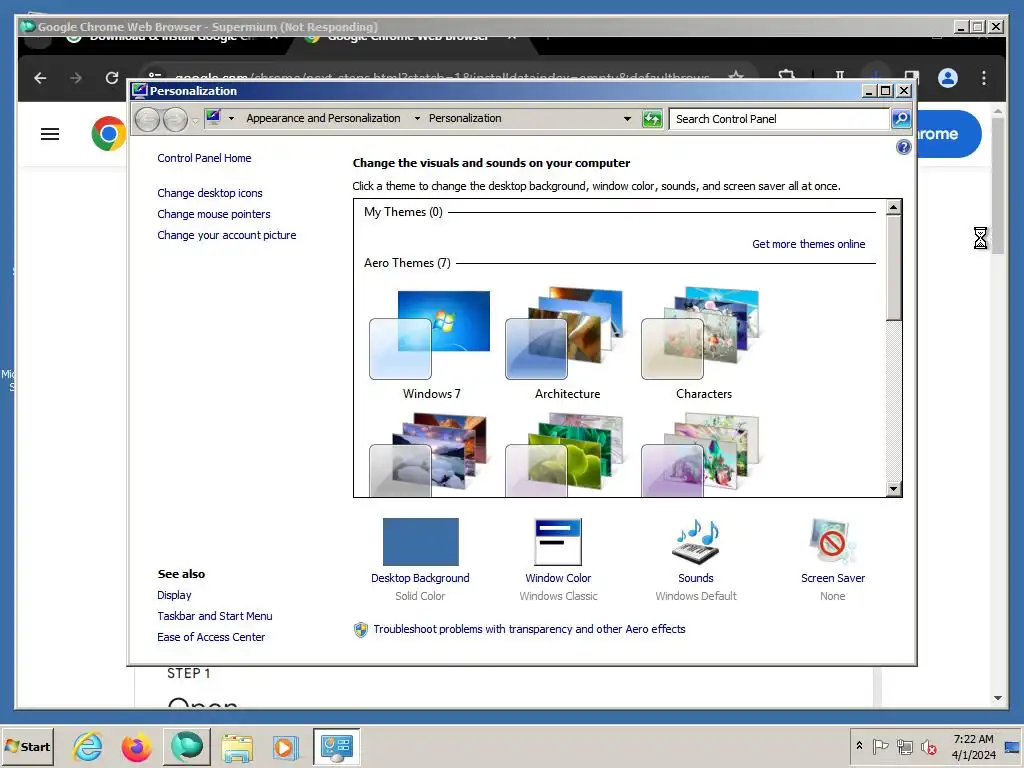This screenshot has height=768, width=1024.
Task: Click Action Center flag tray icon
Action: [x=880, y=746]
